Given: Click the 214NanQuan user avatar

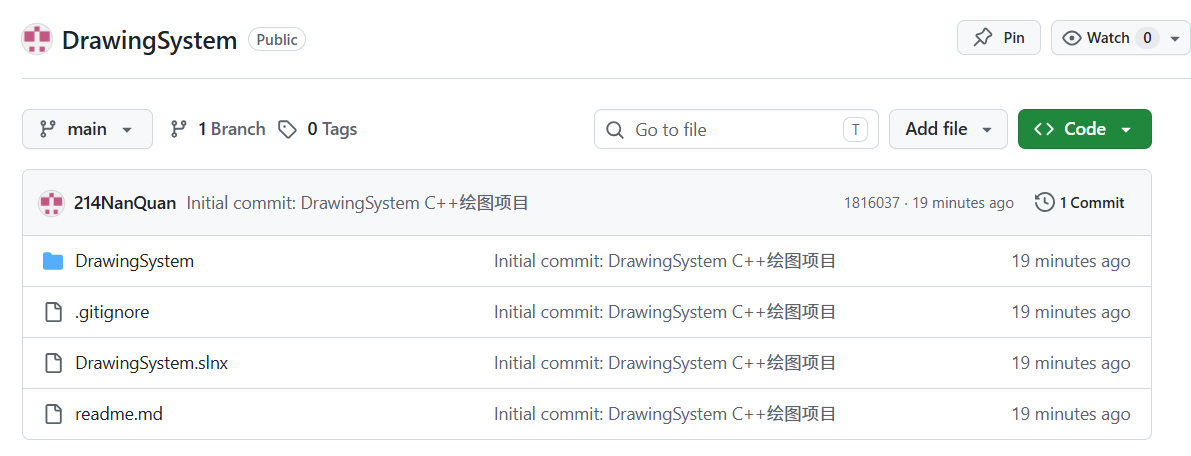Looking at the screenshot, I should coord(51,203).
